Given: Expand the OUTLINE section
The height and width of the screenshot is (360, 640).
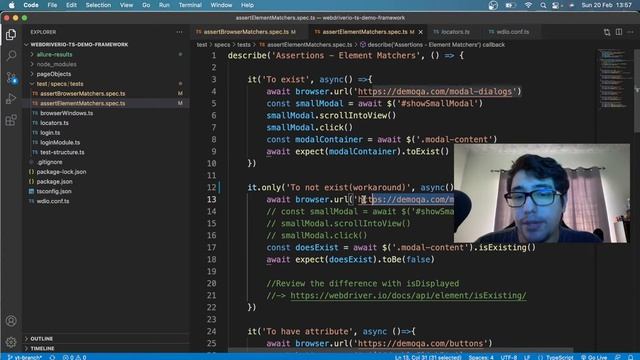Looking at the screenshot, I should coord(41,339).
